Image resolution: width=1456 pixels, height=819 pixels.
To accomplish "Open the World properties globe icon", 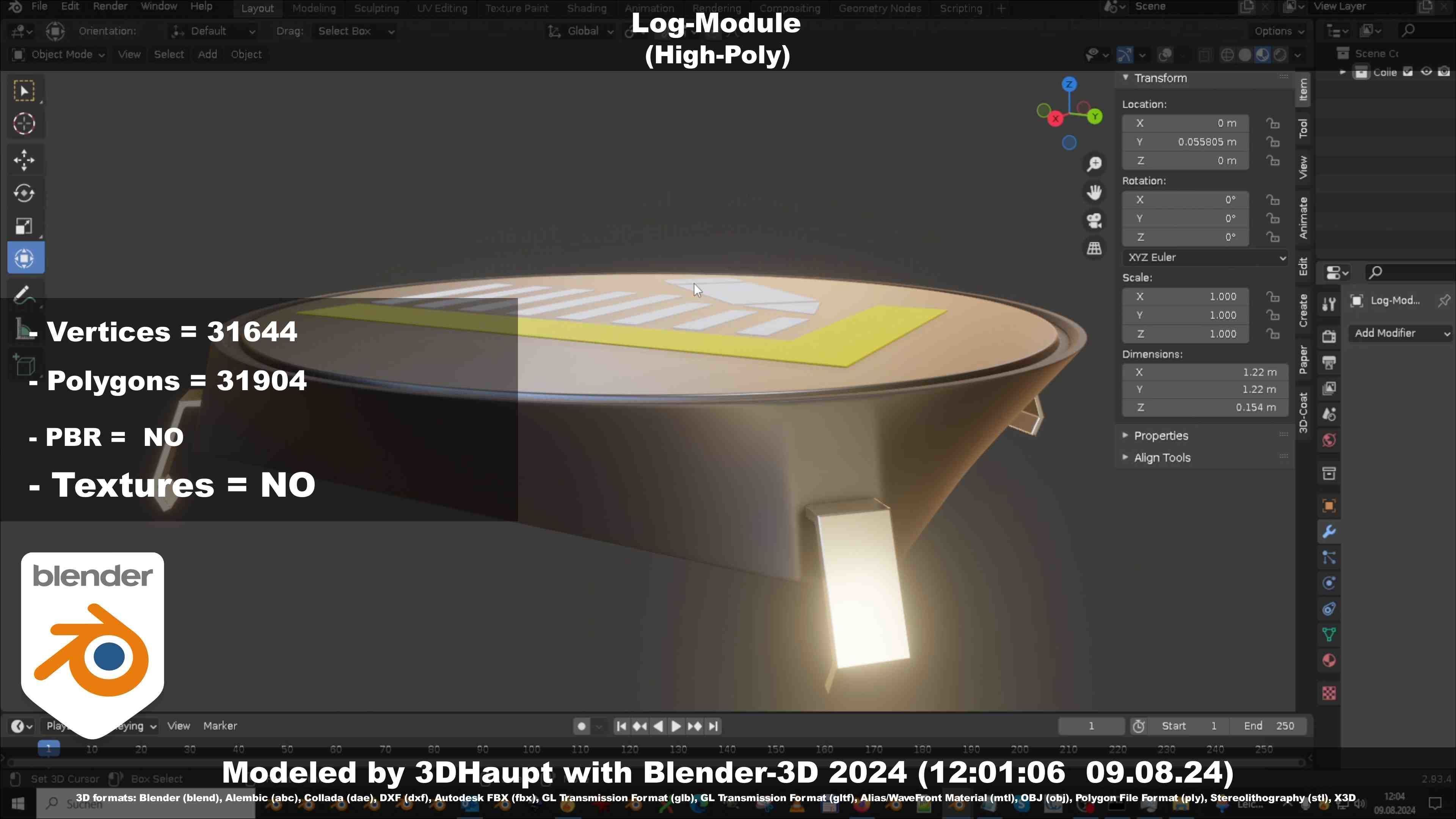I will [x=1329, y=440].
